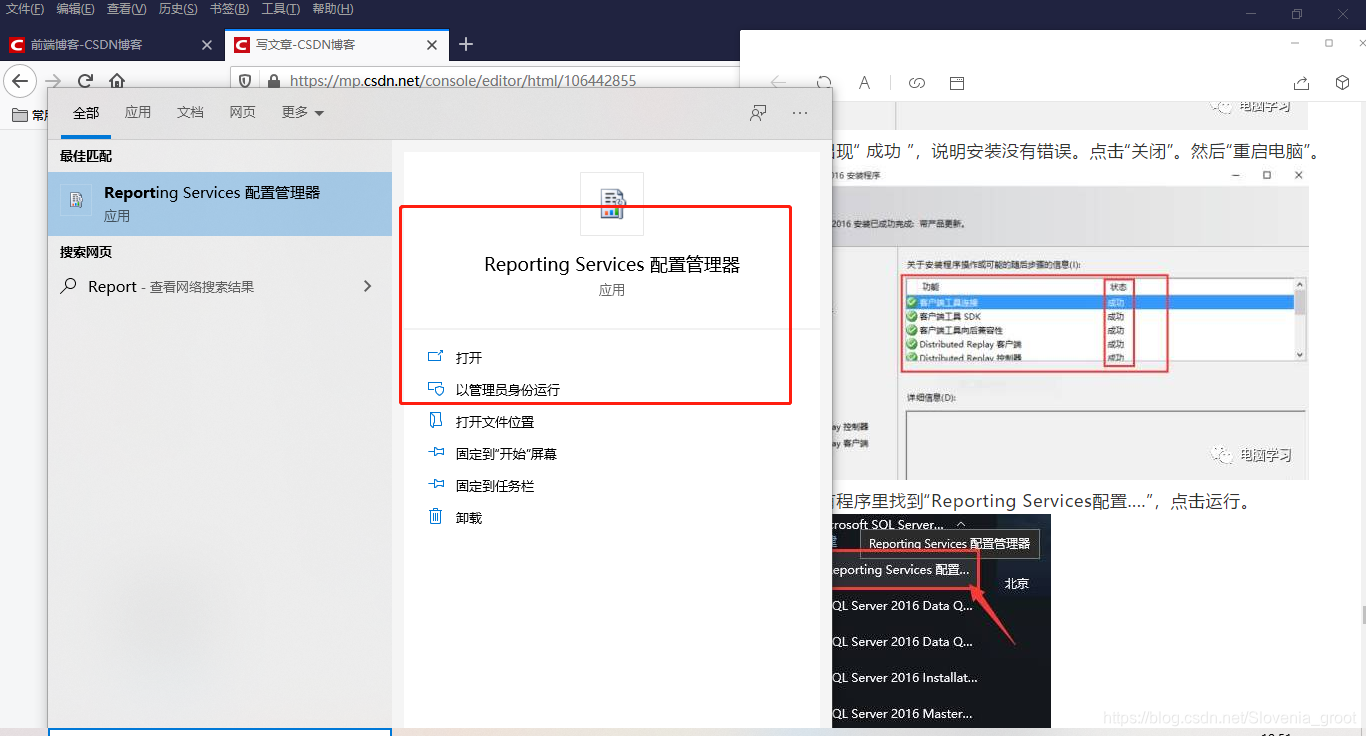Focus the mp.csdn.net address bar
The height and width of the screenshot is (736, 1366).
(x=463, y=81)
